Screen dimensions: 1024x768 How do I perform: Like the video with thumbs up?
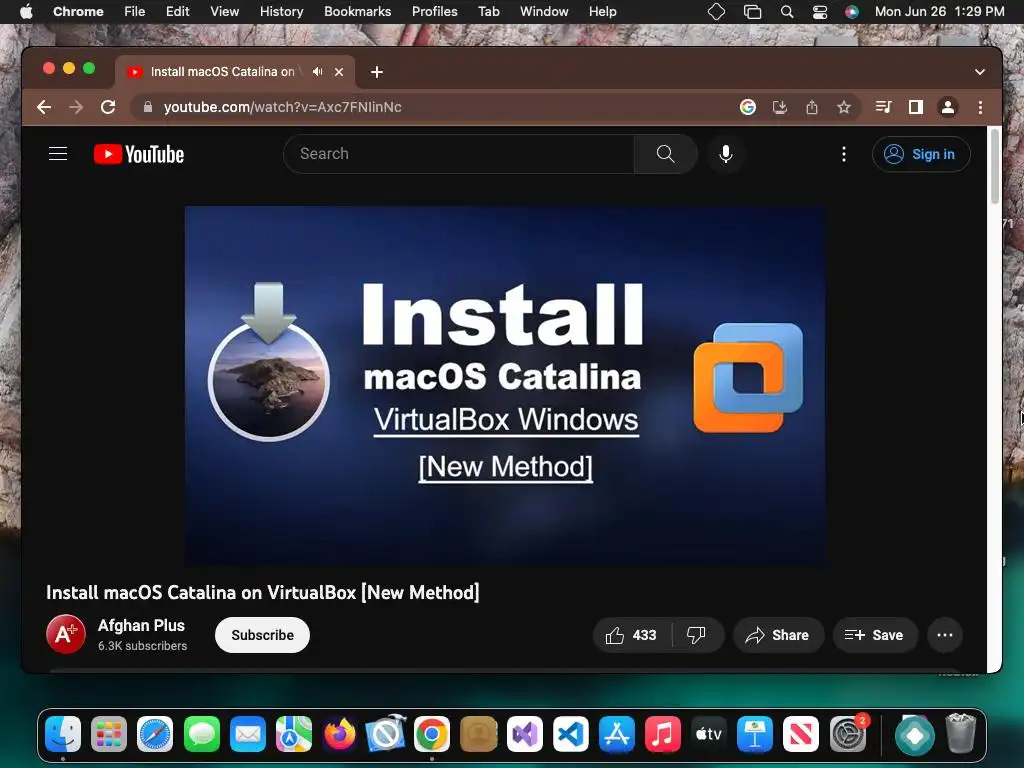[x=631, y=635]
